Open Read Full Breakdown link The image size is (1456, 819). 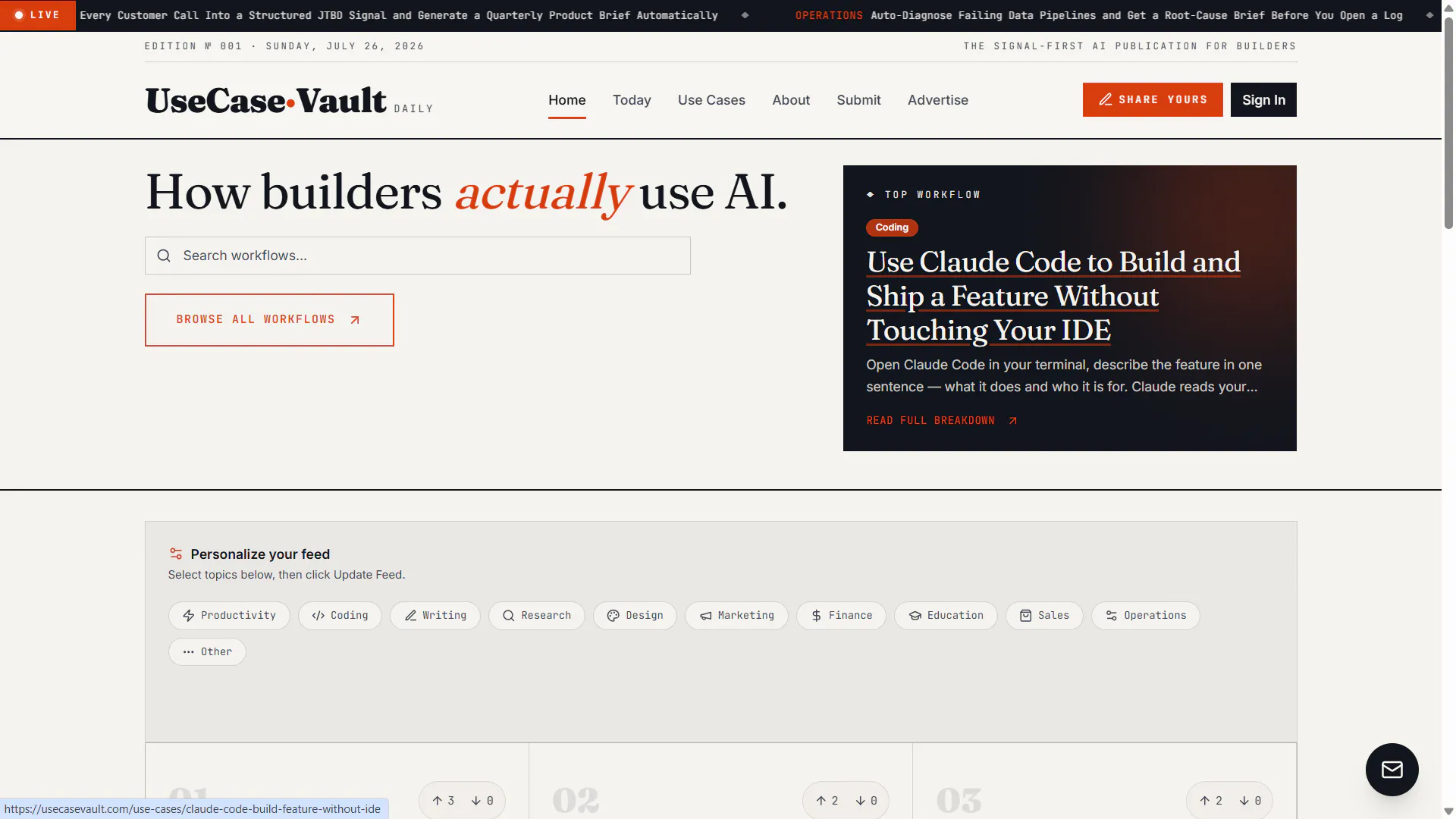pos(942,421)
